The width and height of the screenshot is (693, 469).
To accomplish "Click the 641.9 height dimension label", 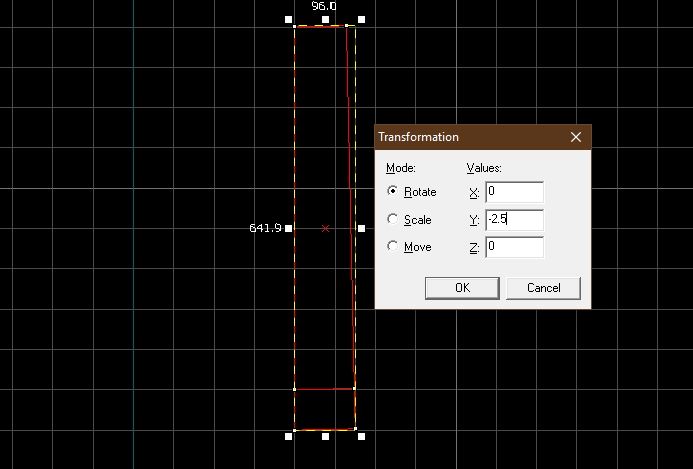I will 265,228.
